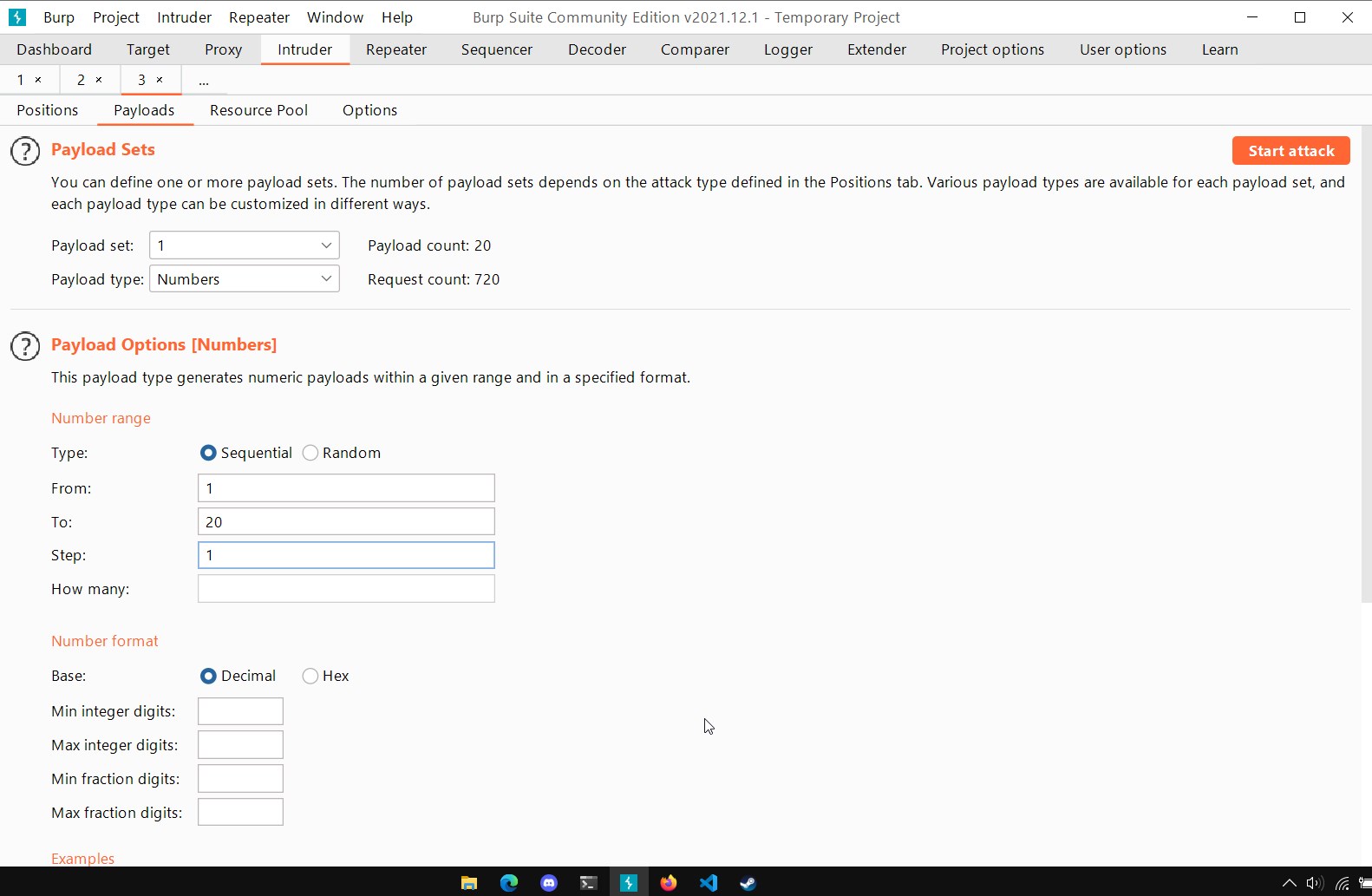Switch to the Sequencer tab
Viewport: 1372px width, 896px height.
pyautogui.click(x=497, y=49)
